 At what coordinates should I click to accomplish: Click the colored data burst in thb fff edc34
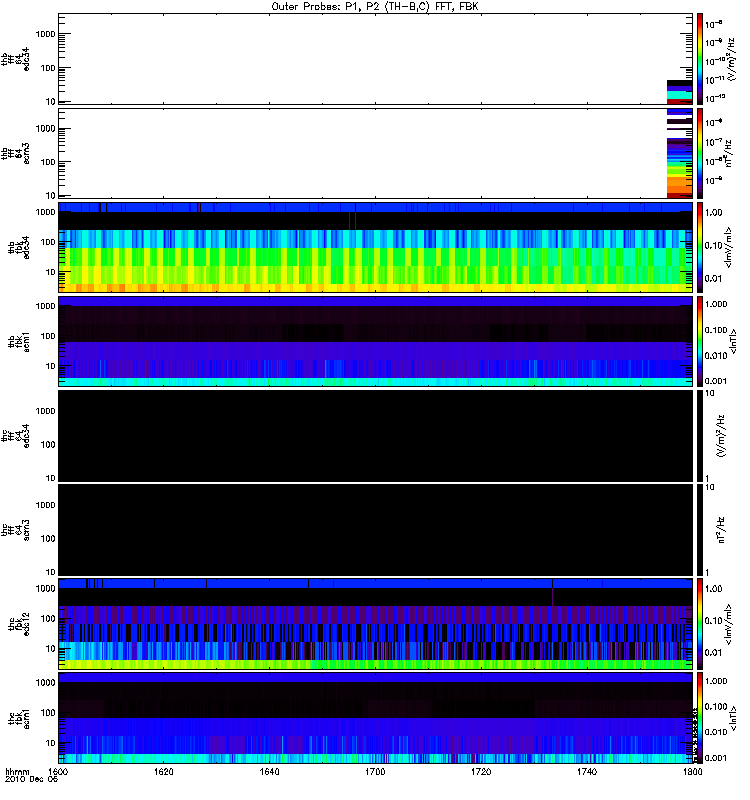click(680, 92)
